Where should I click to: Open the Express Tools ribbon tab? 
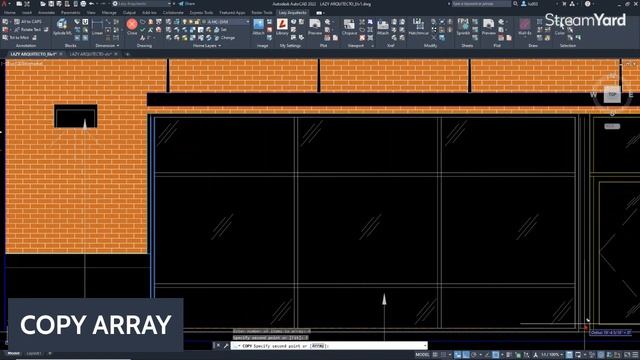point(201,13)
